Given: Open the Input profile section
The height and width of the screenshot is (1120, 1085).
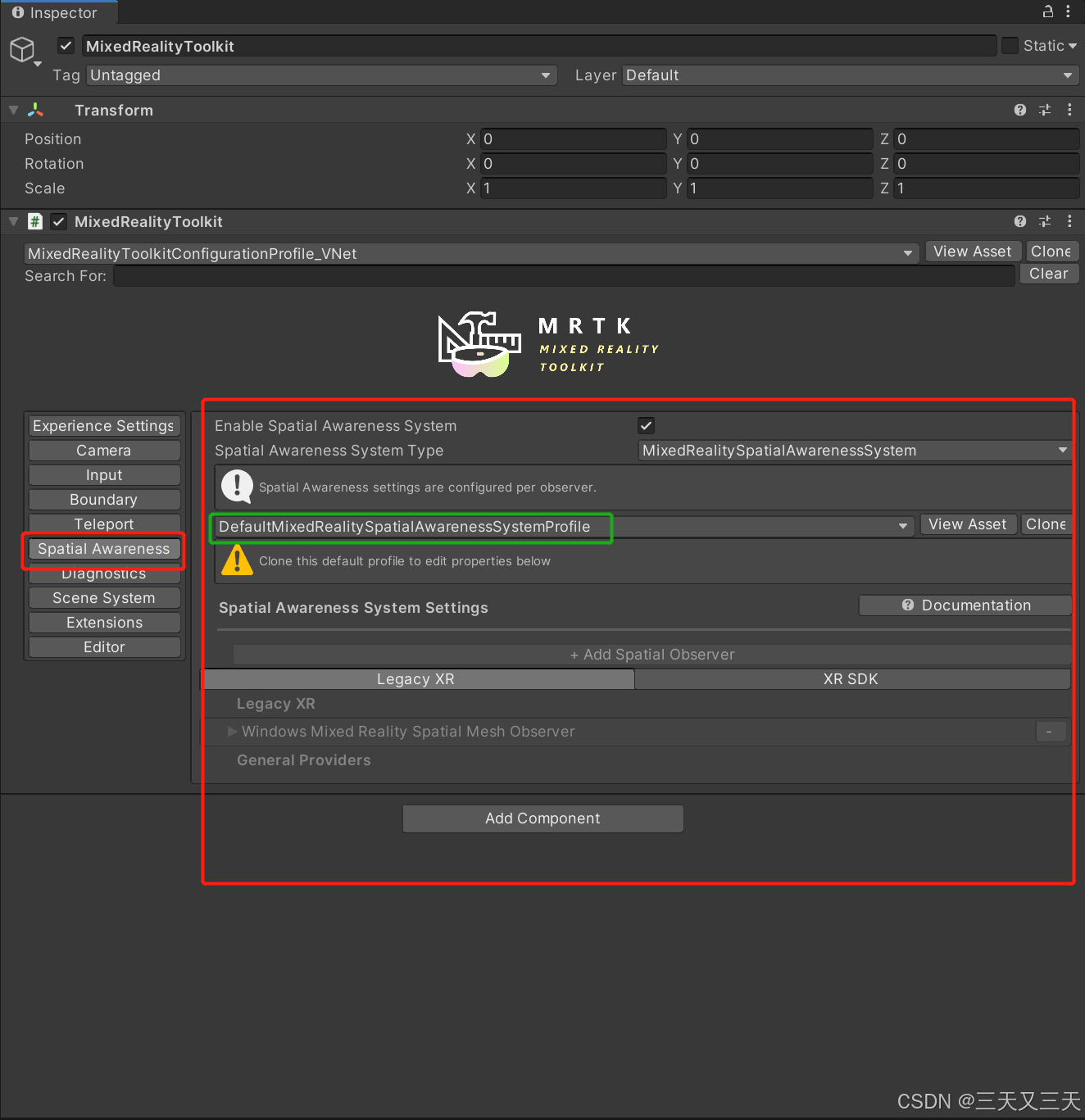Looking at the screenshot, I should (x=104, y=475).
